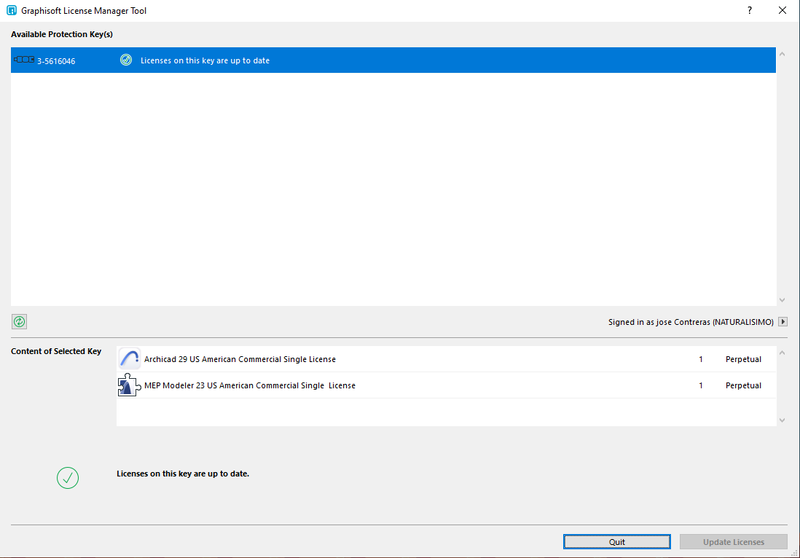Click scroll down arrow of protection keys list
Image resolution: width=800 pixels, height=558 pixels.
[x=782, y=300]
